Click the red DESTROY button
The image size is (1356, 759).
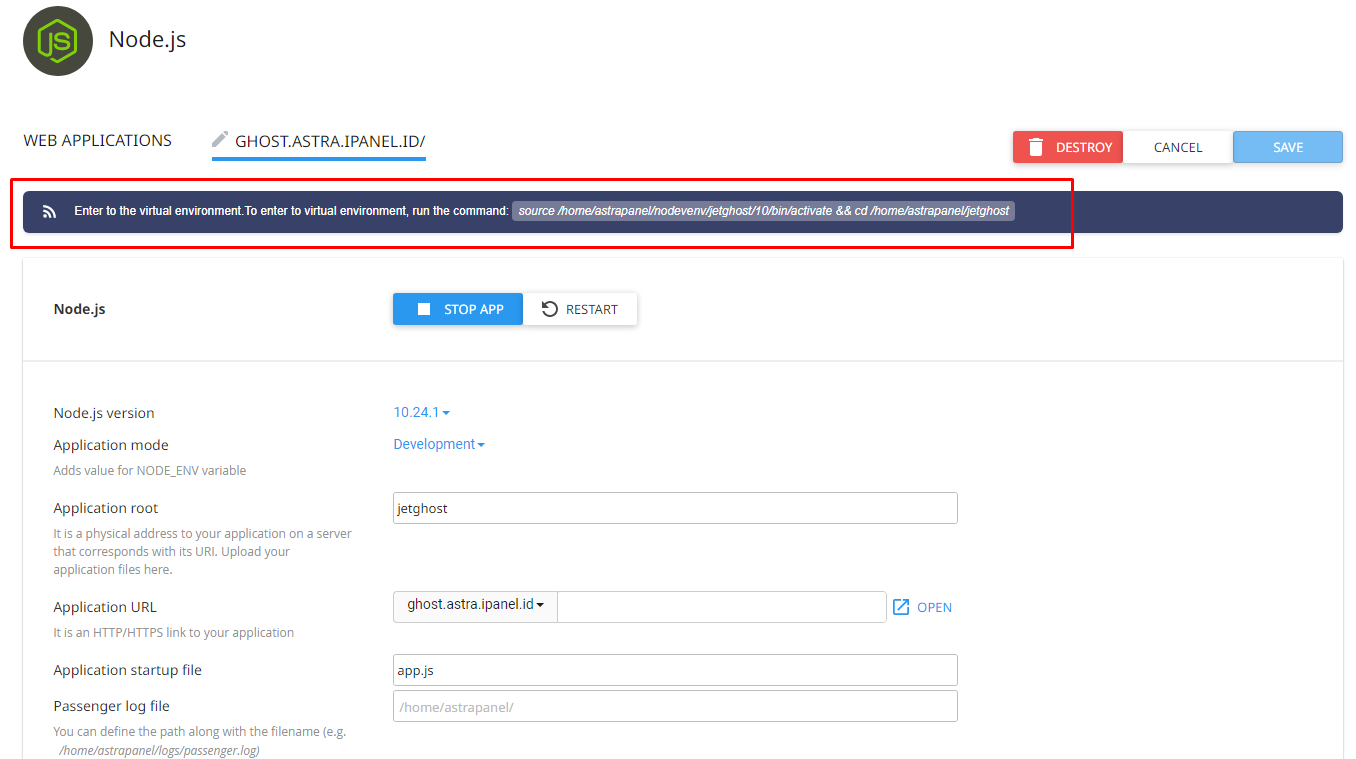[x=1068, y=147]
